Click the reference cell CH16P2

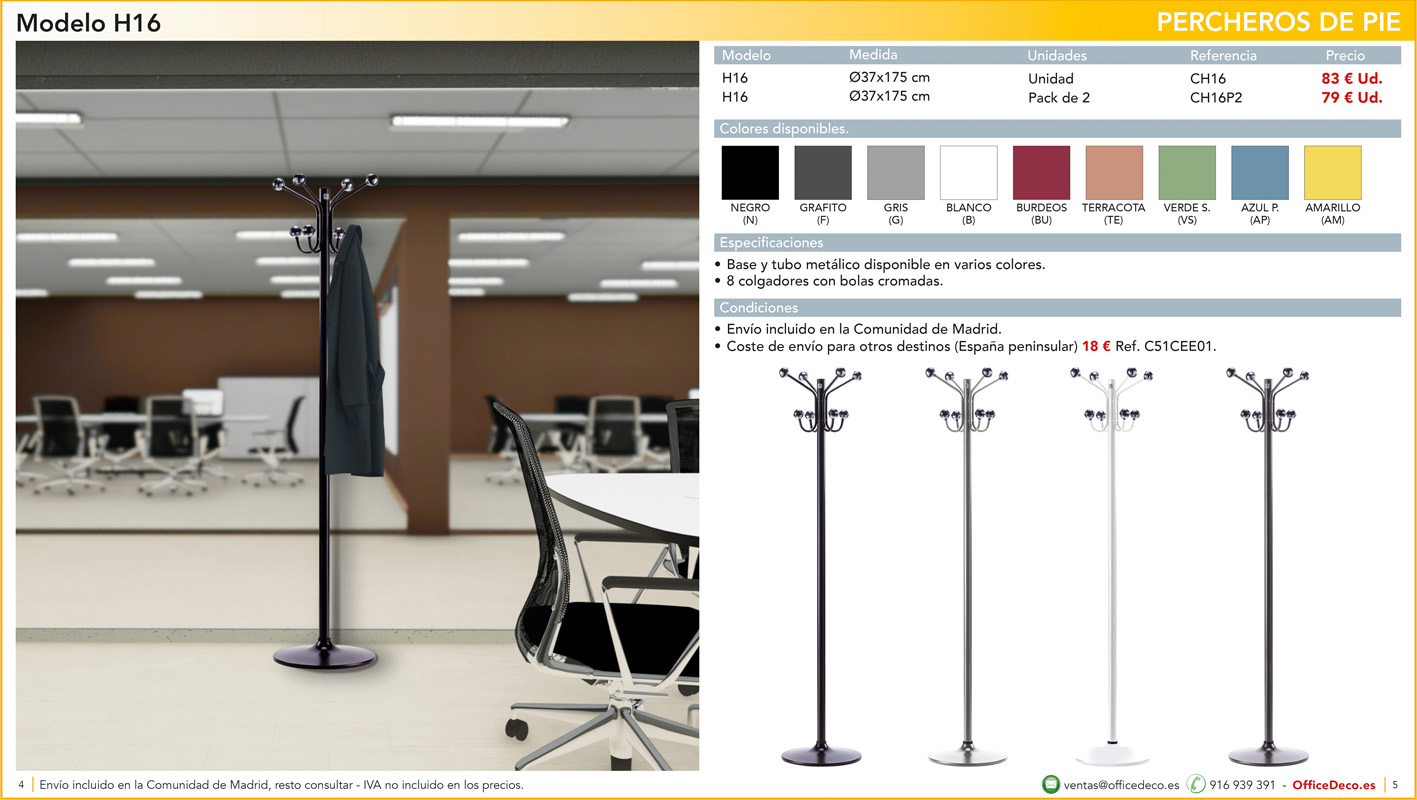click(1216, 97)
